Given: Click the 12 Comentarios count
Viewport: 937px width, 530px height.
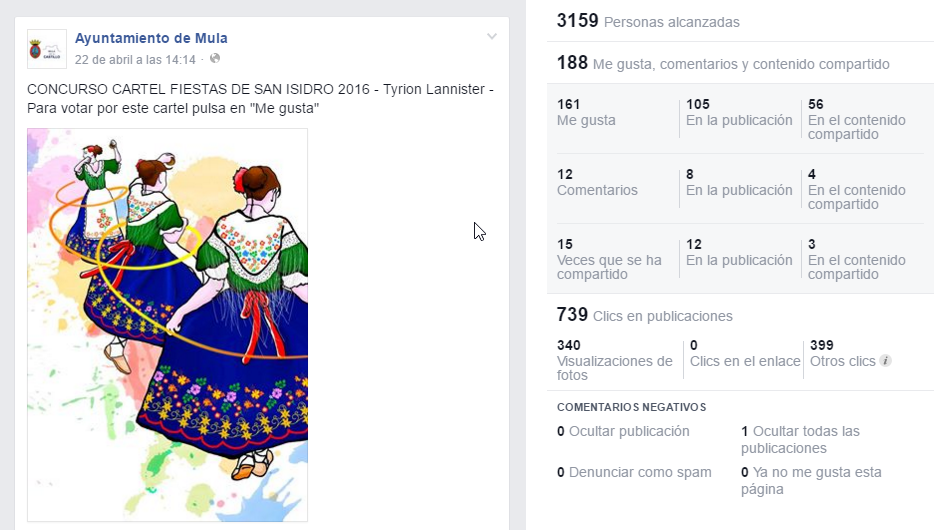Looking at the screenshot, I should 597,182.
